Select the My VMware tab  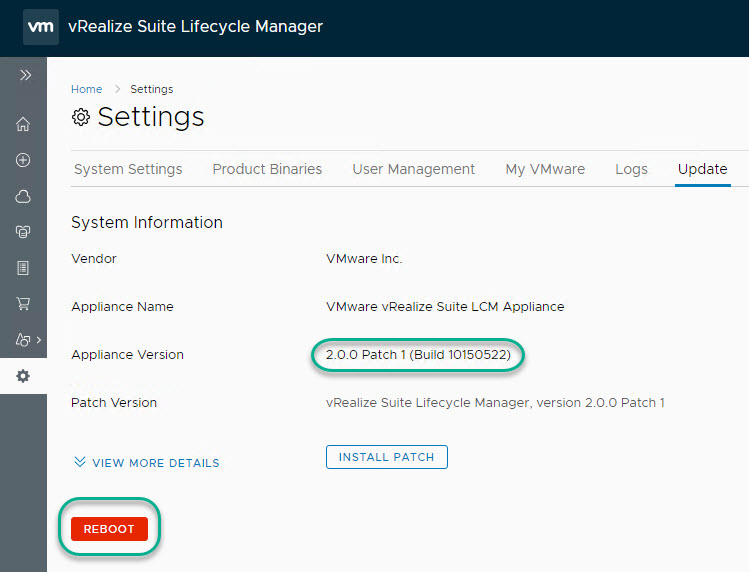pos(545,169)
